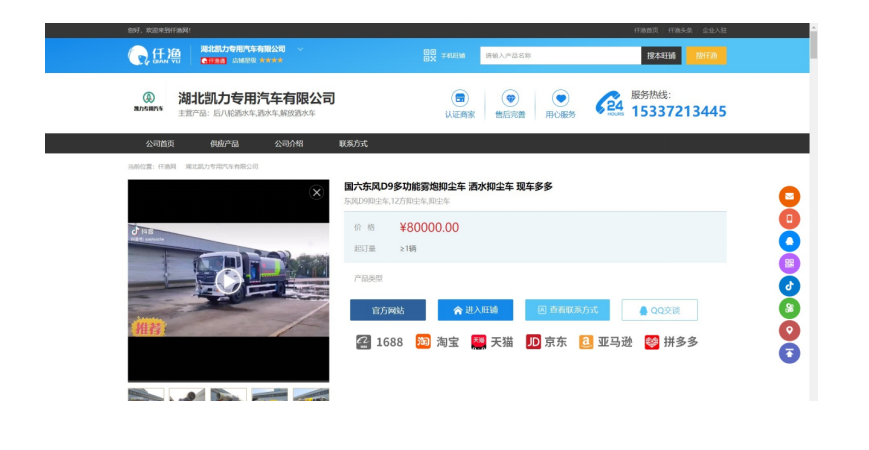Click the back-to-top arrow side icon

[789, 353]
